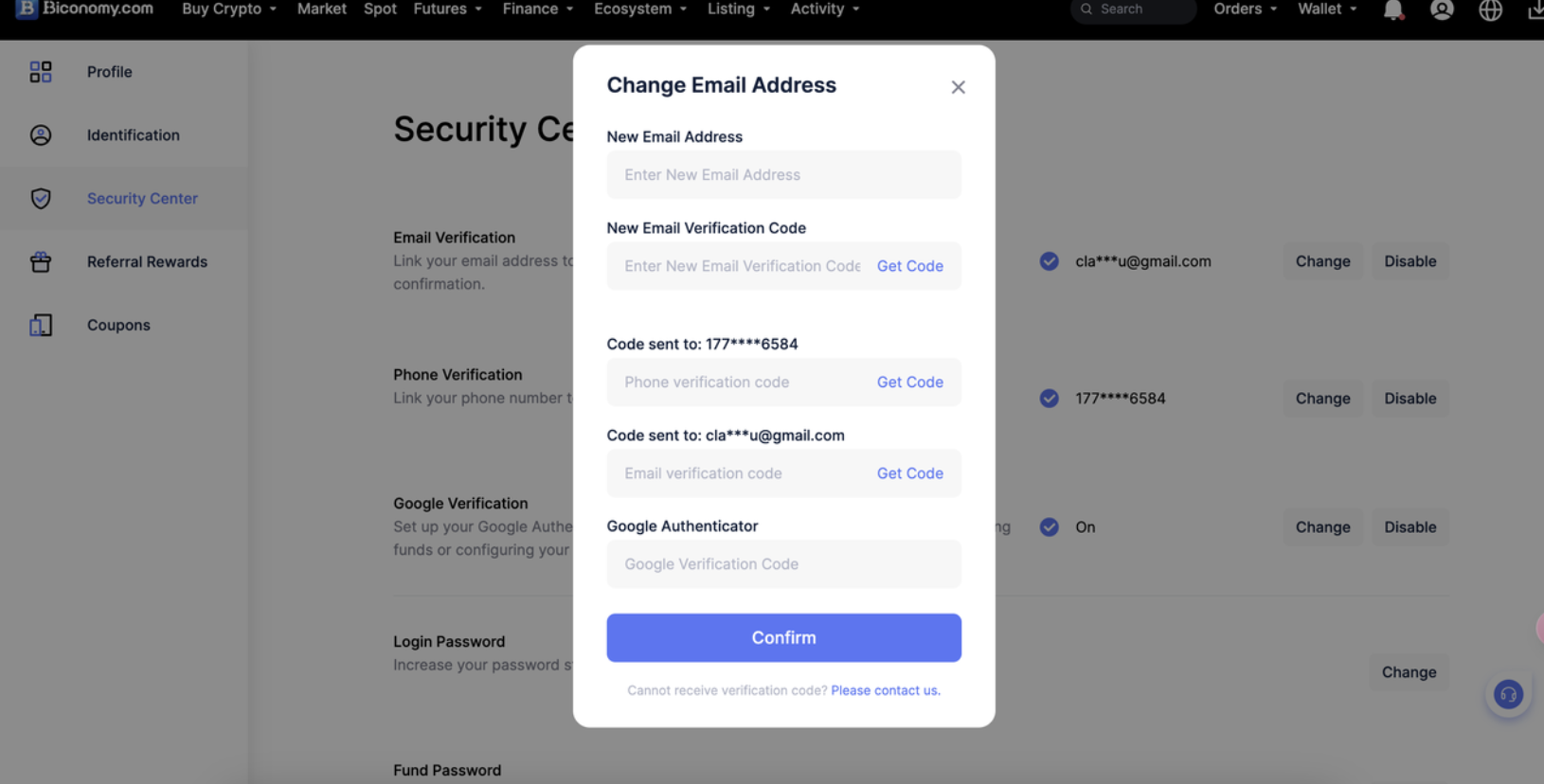The height and width of the screenshot is (784, 1544).
Task: Click the Identification person icon
Action: 41,135
